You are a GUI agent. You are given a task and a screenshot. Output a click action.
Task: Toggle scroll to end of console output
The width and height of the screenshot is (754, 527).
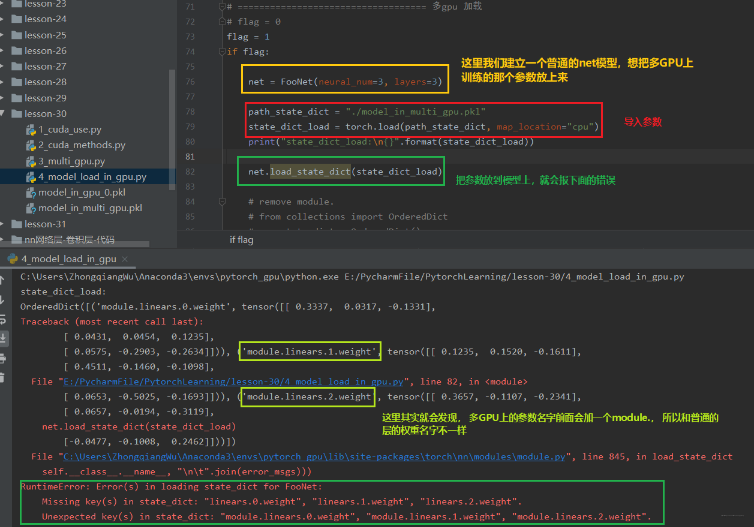[x=2, y=338]
